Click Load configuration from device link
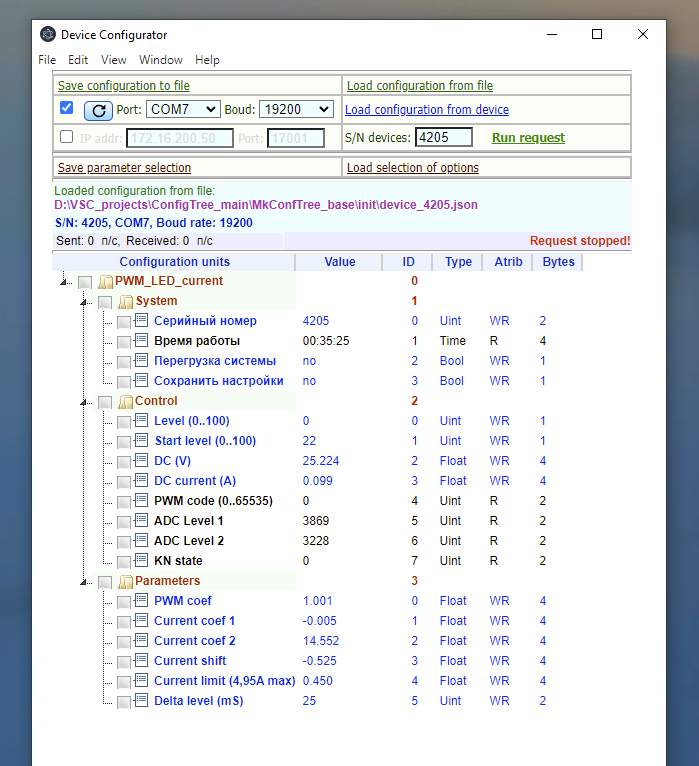The width and height of the screenshot is (699, 766). (x=427, y=109)
